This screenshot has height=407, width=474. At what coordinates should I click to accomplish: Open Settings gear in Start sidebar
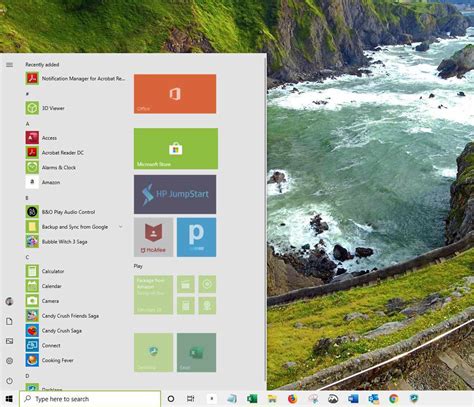[9, 361]
